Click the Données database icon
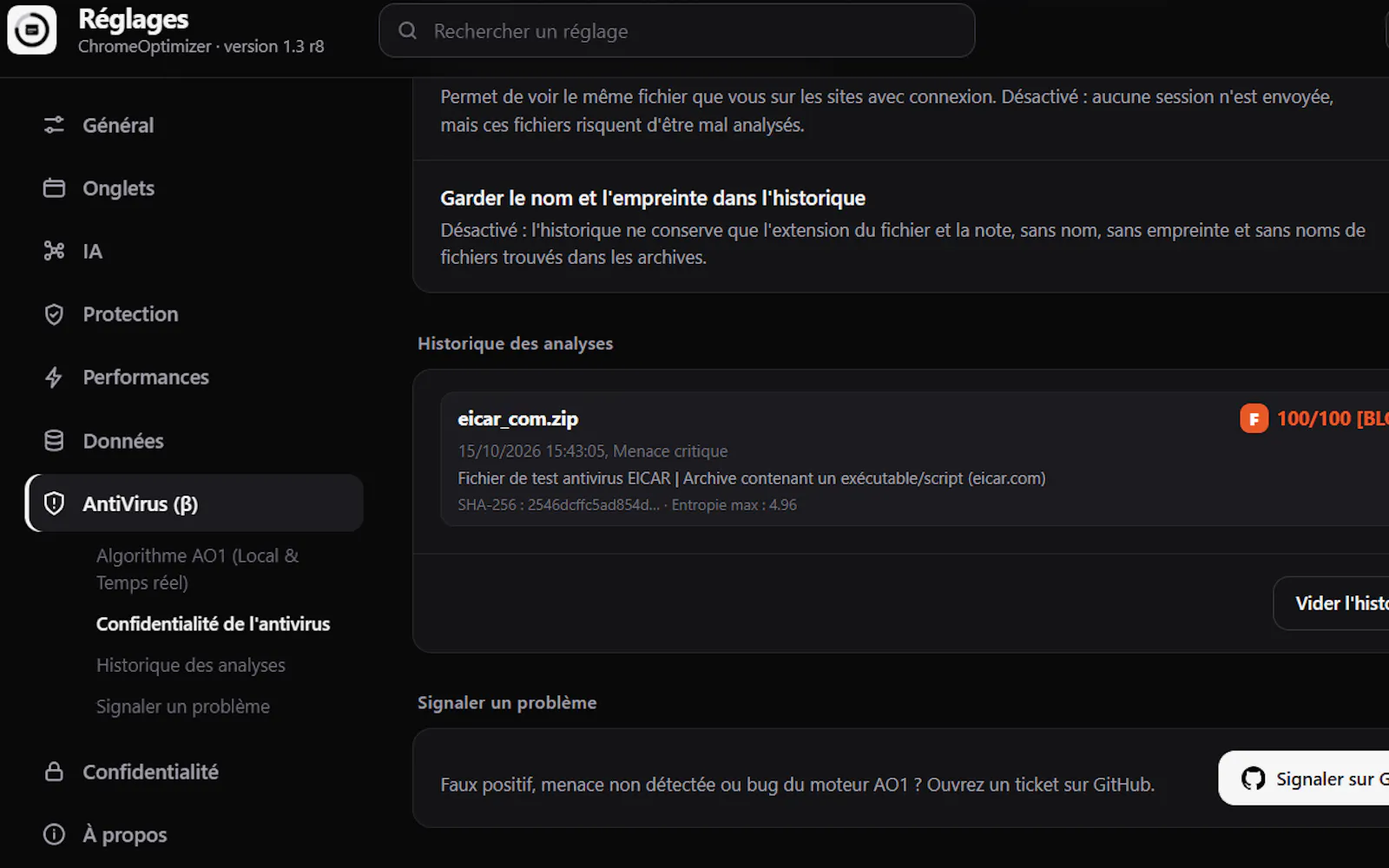The width and height of the screenshot is (1389, 868). coord(54,441)
